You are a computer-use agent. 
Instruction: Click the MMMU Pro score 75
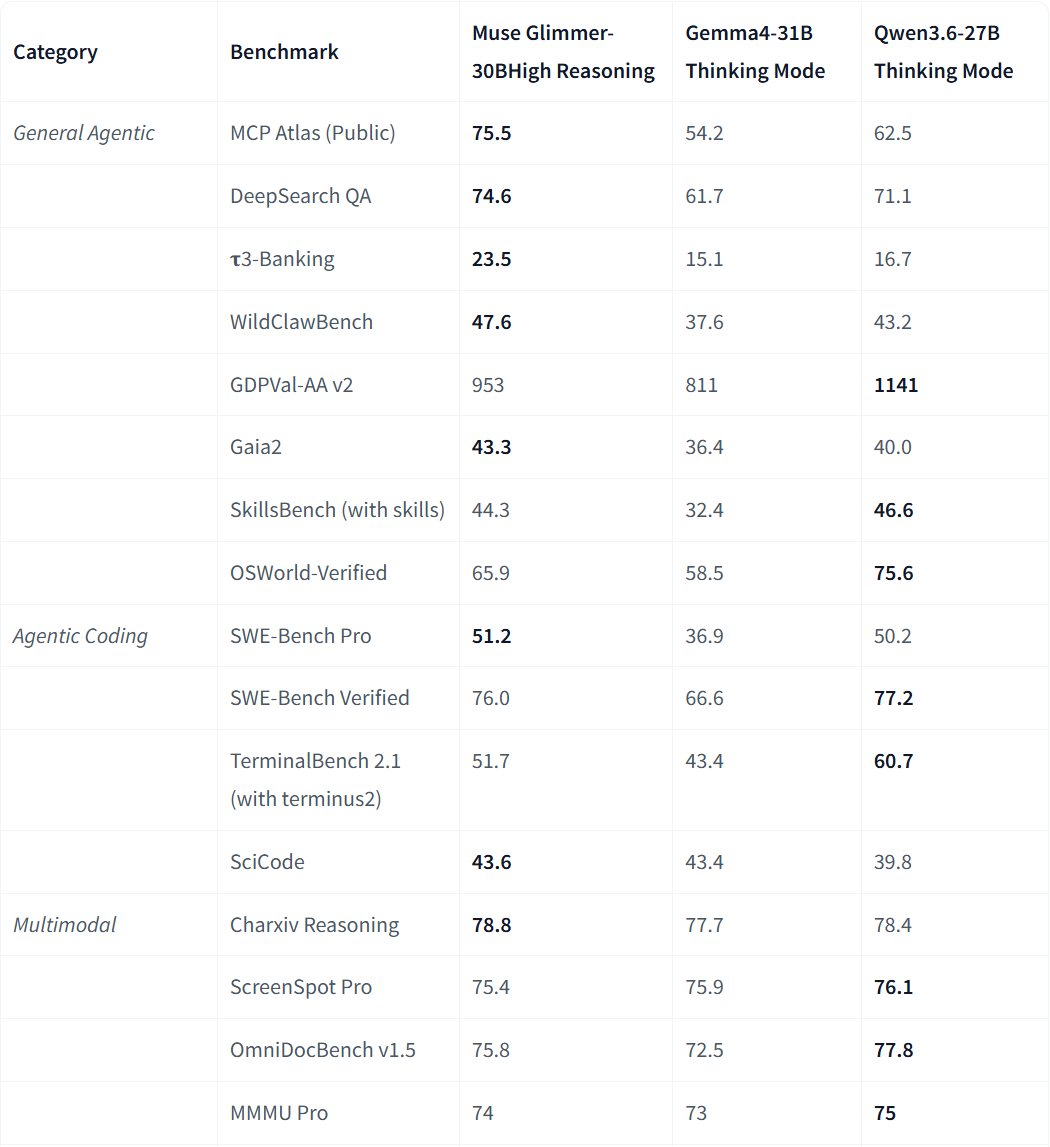point(885,1113)
